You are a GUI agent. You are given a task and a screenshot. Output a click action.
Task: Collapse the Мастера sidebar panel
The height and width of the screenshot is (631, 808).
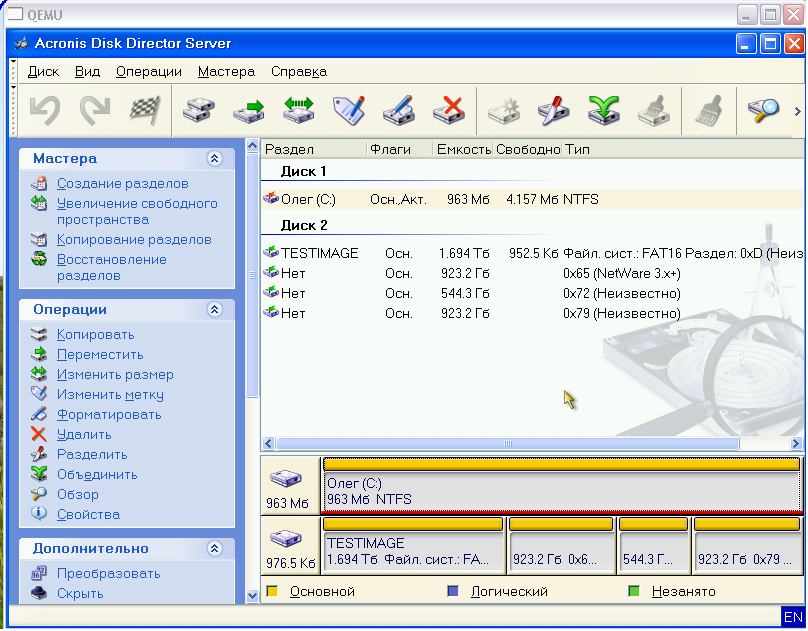[x=214, y=159]
